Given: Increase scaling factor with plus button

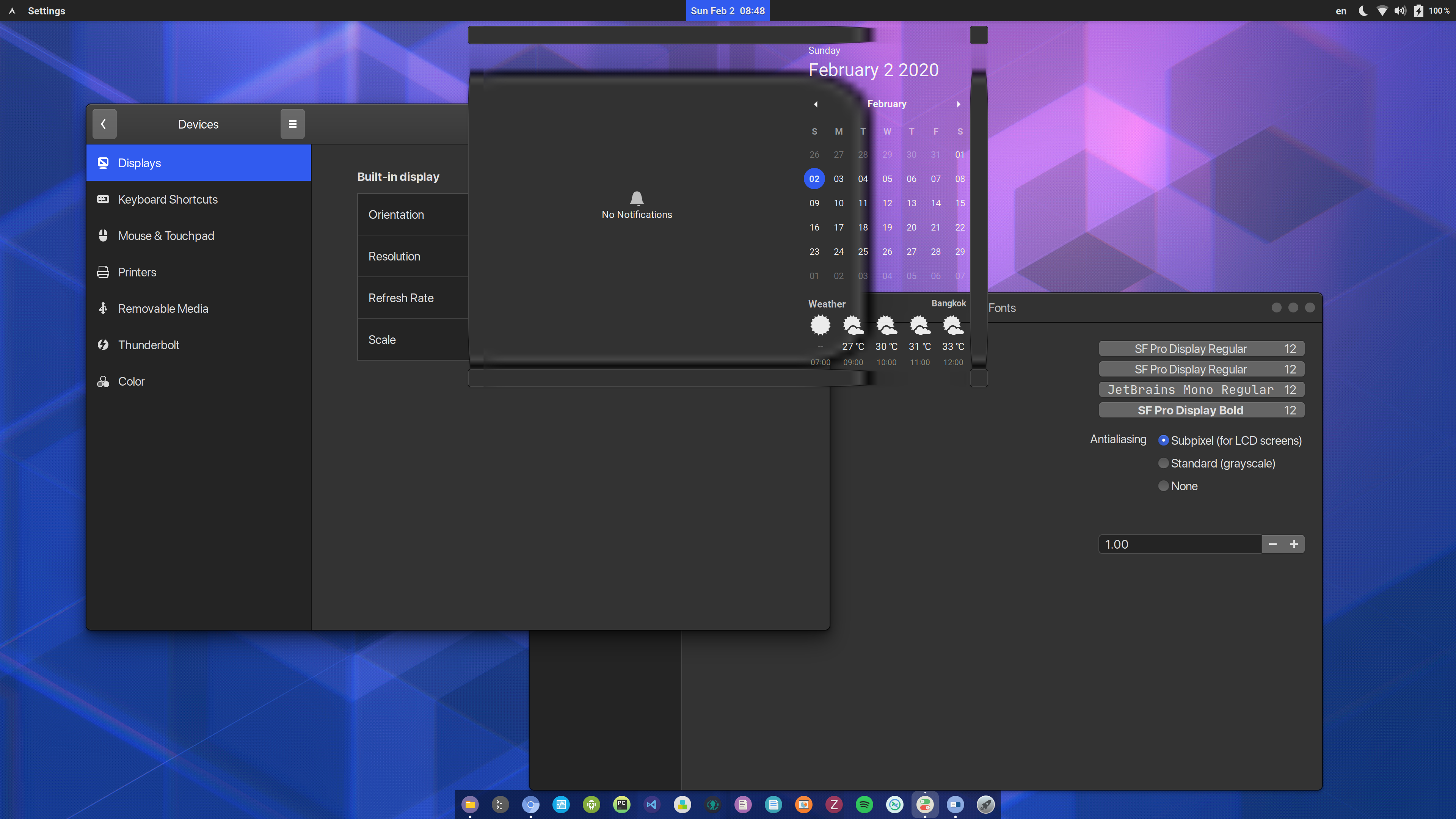Looking at the screenshot, I should [1294, 544].
